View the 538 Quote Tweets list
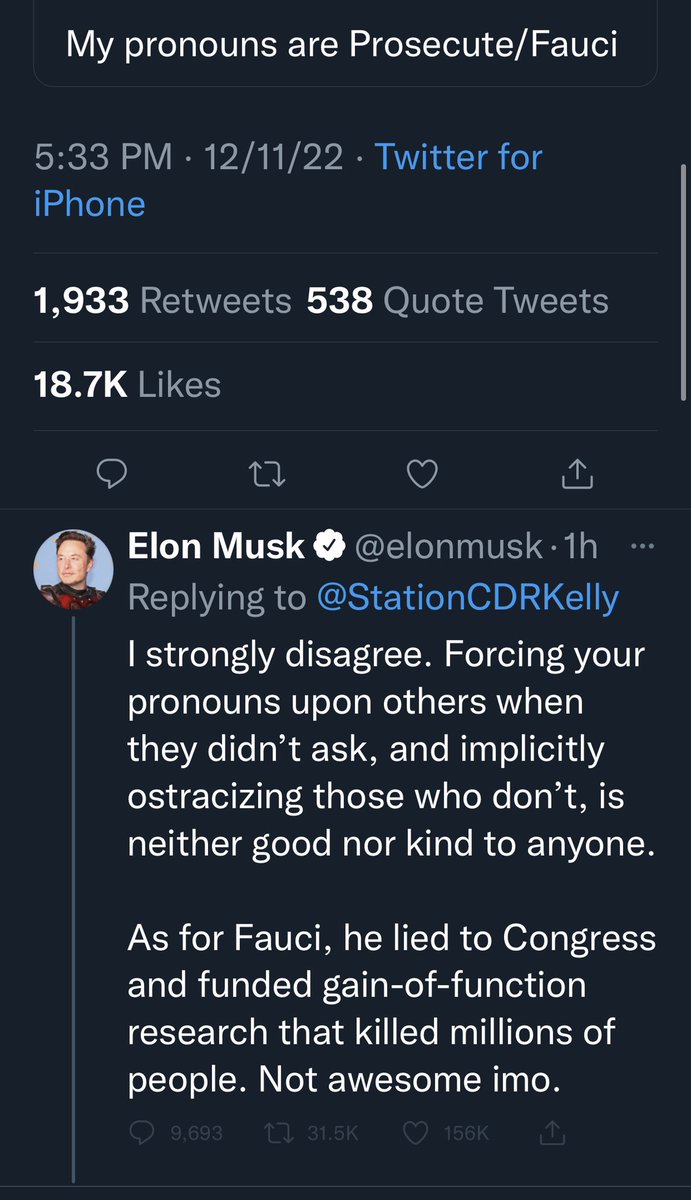691x1200 pixels. pyautogui.click(x=457, y=301)
